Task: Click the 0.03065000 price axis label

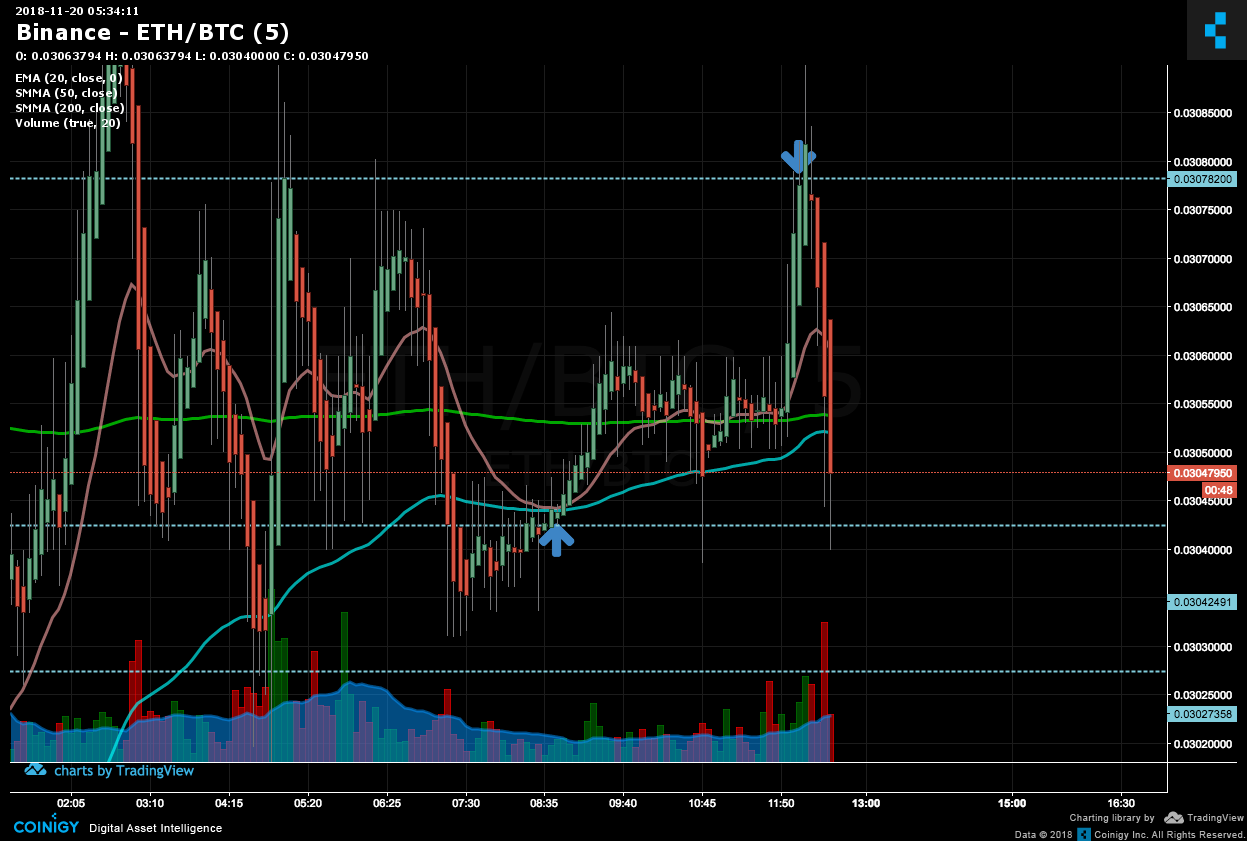Action: [x=1204, y=307]
